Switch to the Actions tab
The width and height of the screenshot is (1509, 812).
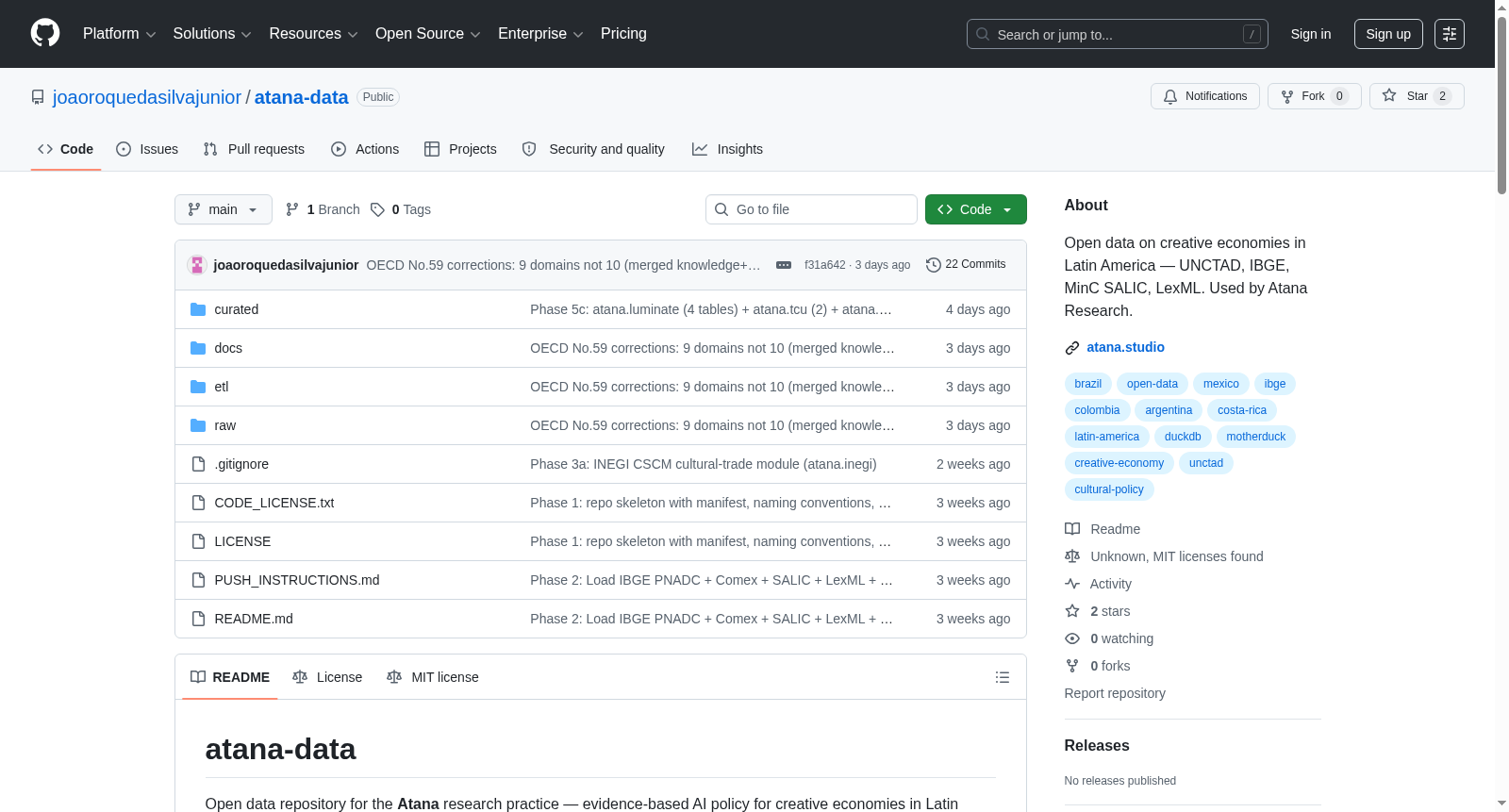(x=365, y=149)
